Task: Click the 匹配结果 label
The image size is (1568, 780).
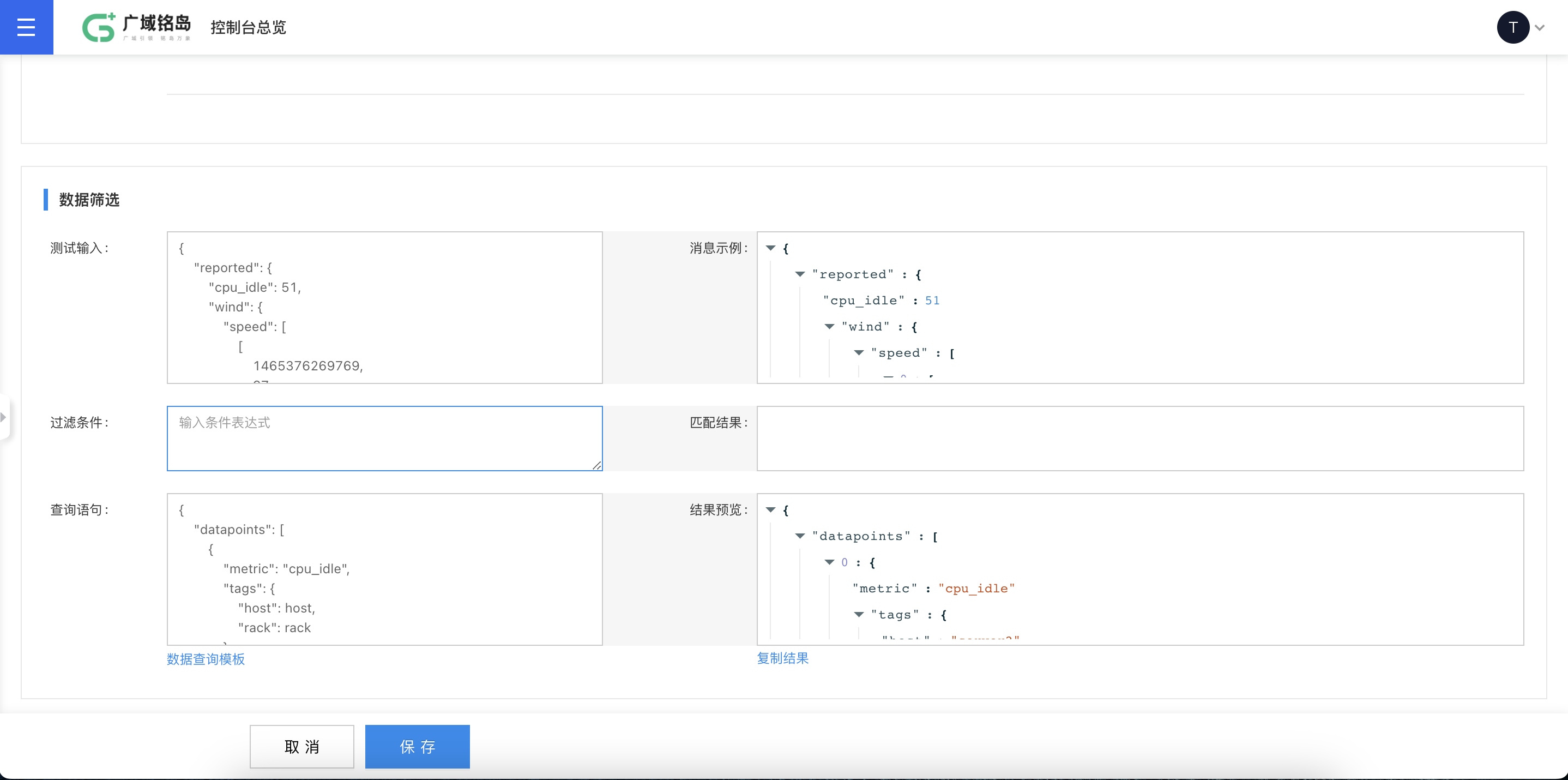Action: pyautogui.click(x=719, y=423)
